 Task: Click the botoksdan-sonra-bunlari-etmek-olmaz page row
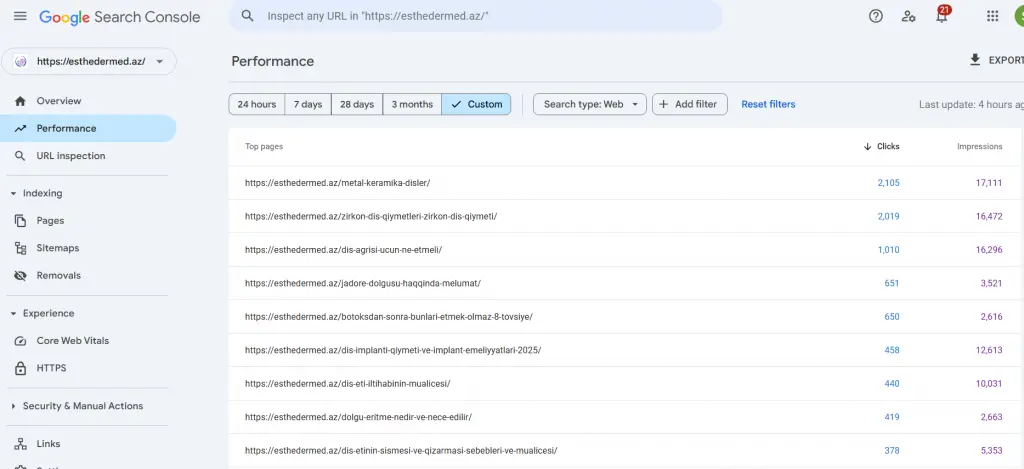(x=626, y=317)
